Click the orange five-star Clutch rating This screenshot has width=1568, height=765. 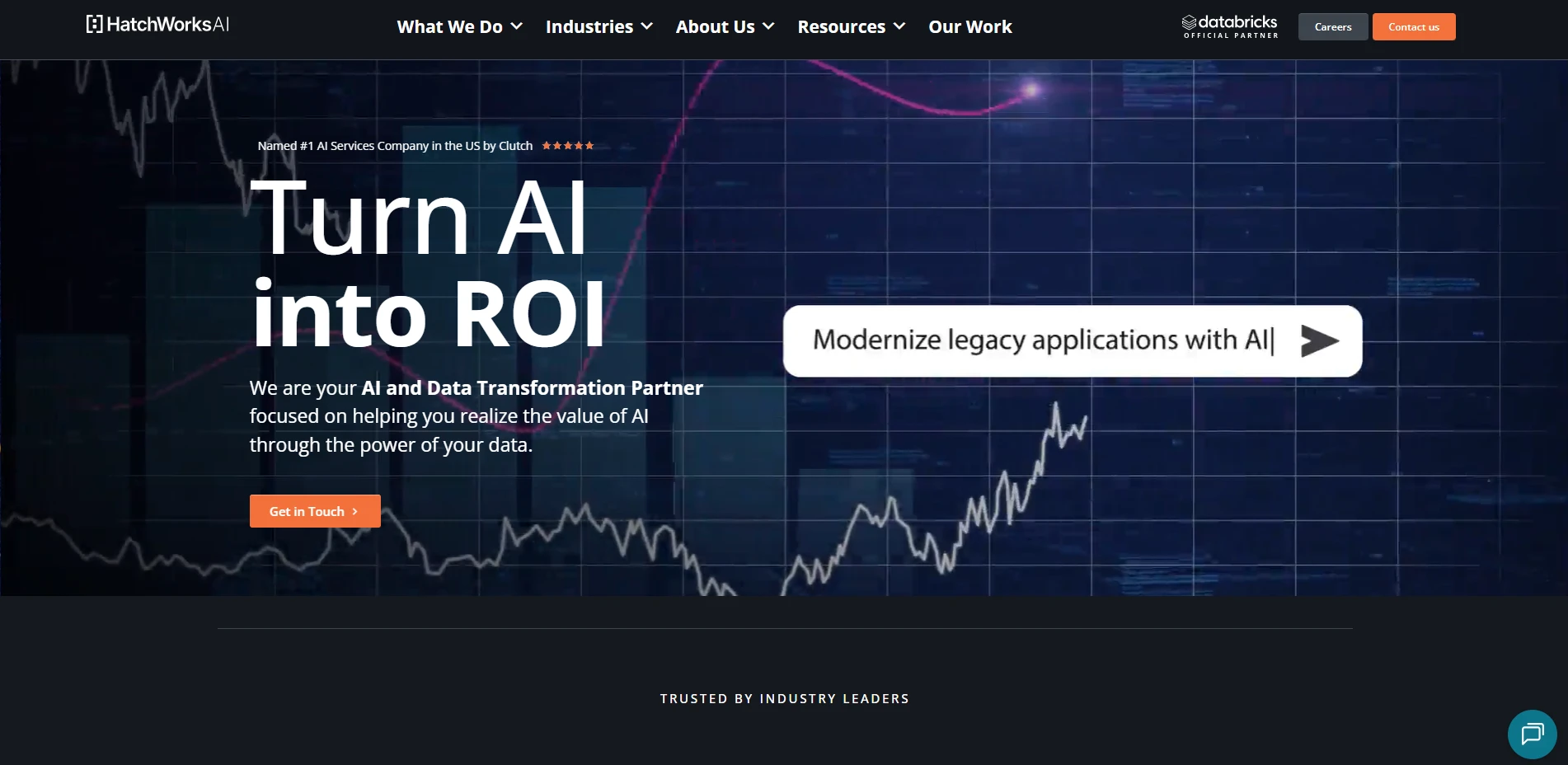[567, 146]
